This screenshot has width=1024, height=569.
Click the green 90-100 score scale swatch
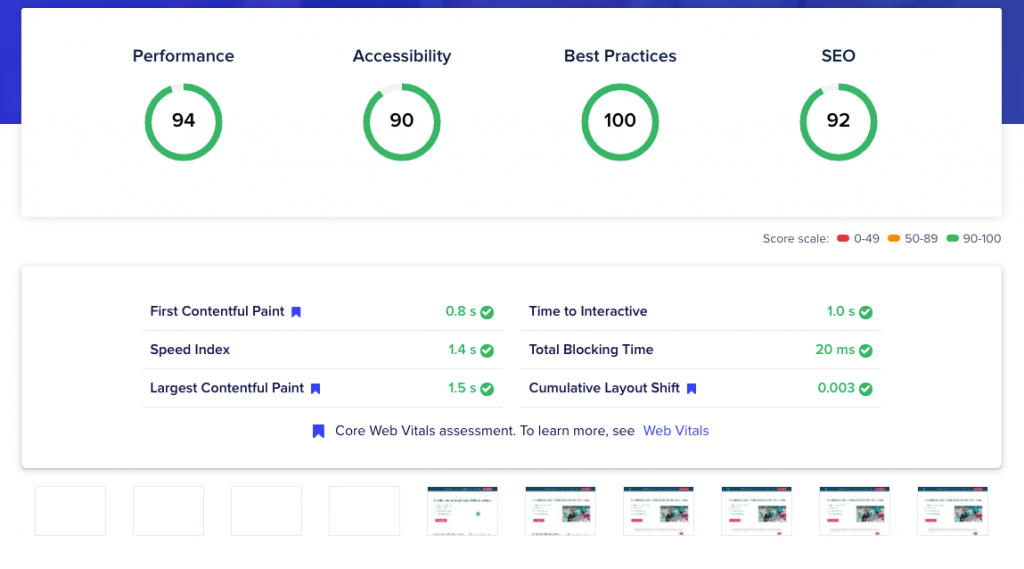pos(952,239)
